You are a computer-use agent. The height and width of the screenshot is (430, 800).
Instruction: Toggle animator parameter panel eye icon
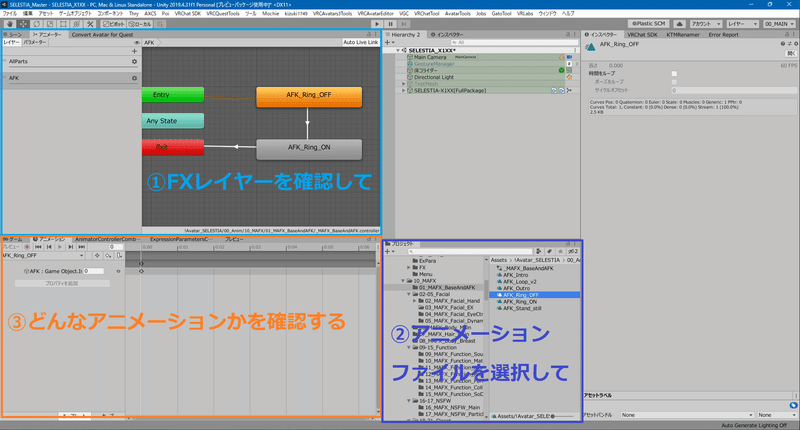point(136,42)
